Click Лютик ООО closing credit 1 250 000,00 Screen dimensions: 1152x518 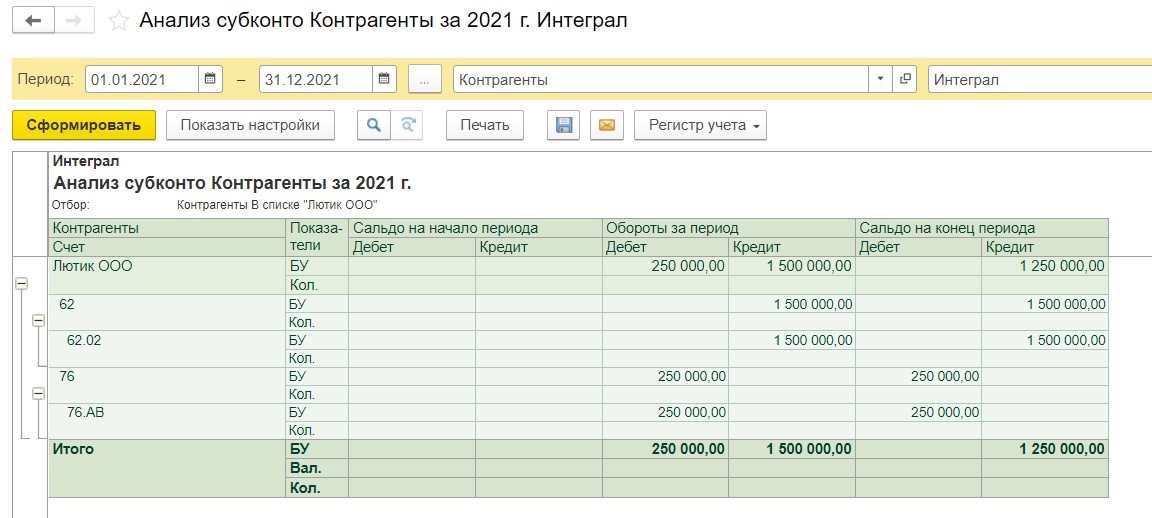1045,267
